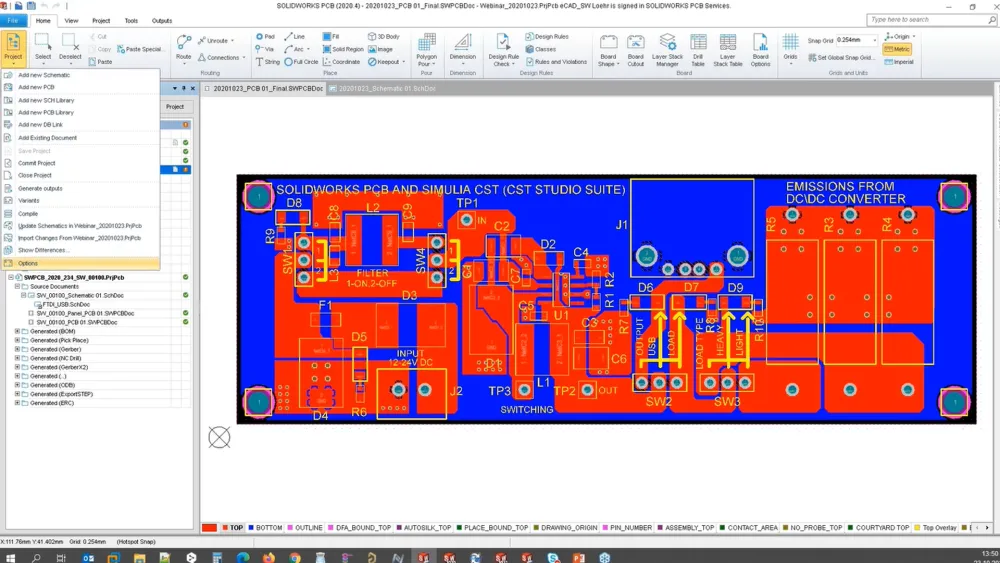This screenshot has height=563, width=1000.
Task: Open the Project dropdown button
Action: [x=13, y=48]
